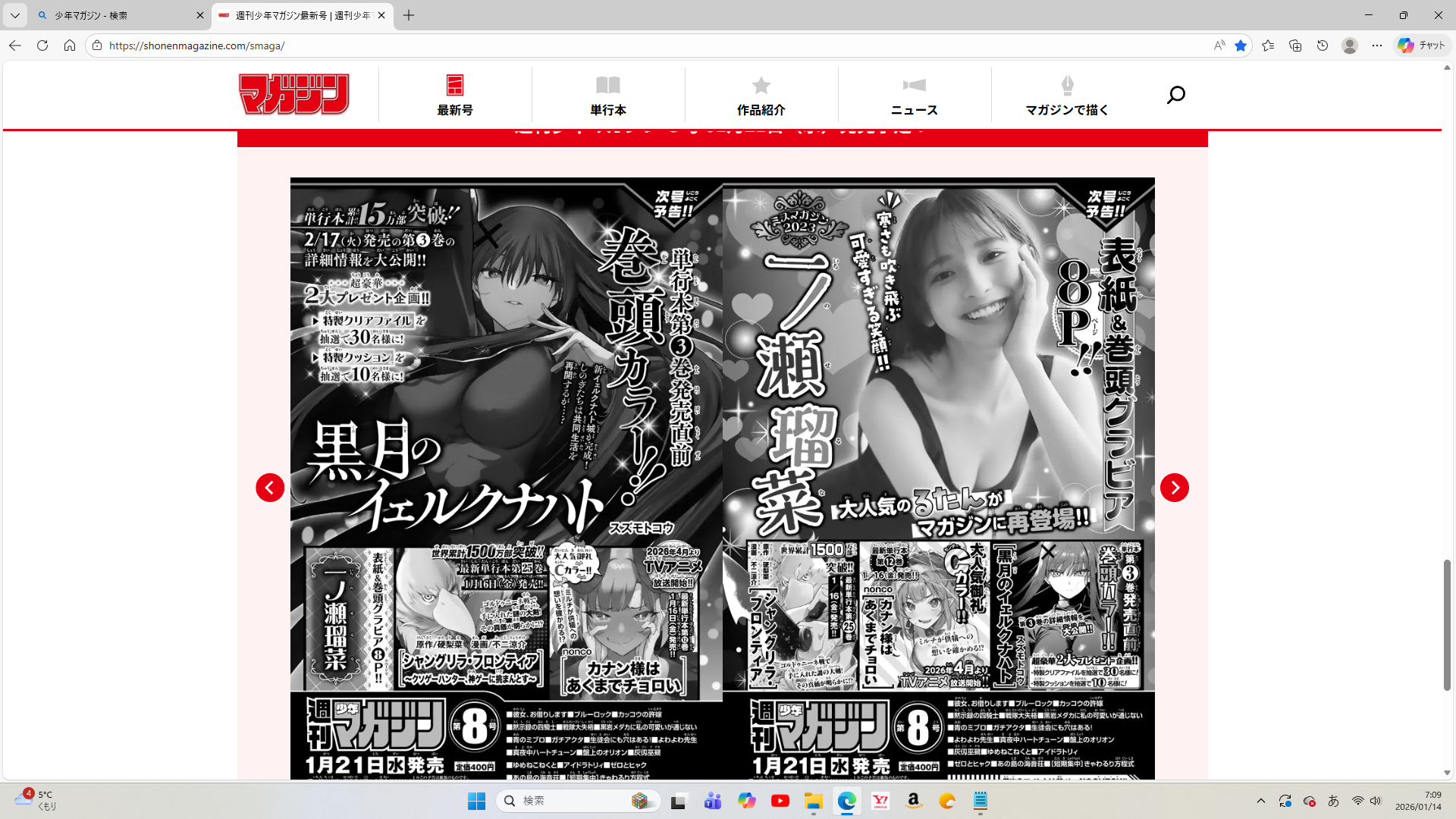The height and width of the screenshot is (819, 1456).
Task: Open the 単行本 navigation menu
Action: tap(607, 96)
